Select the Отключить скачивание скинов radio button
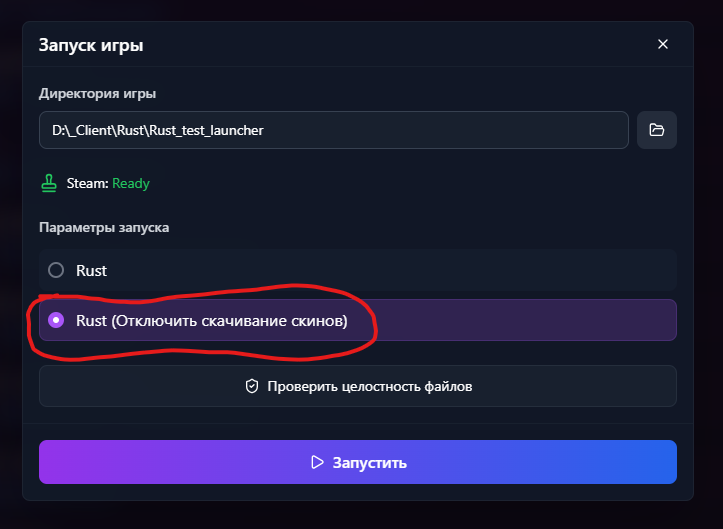 pos(56,320)
